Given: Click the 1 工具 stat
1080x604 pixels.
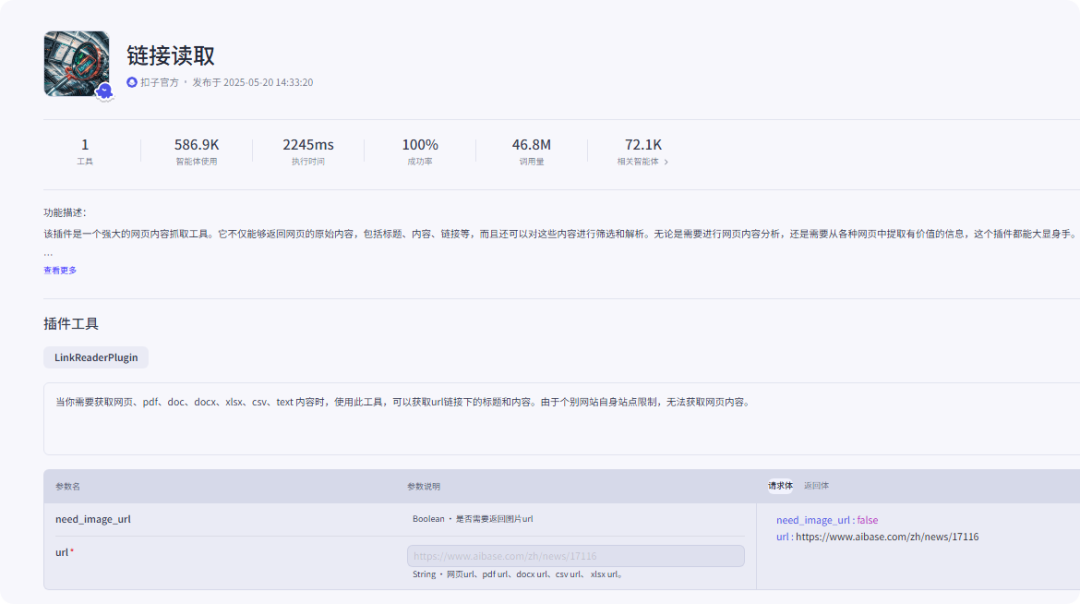Looking at the screenshot, I should click(85, 152).
